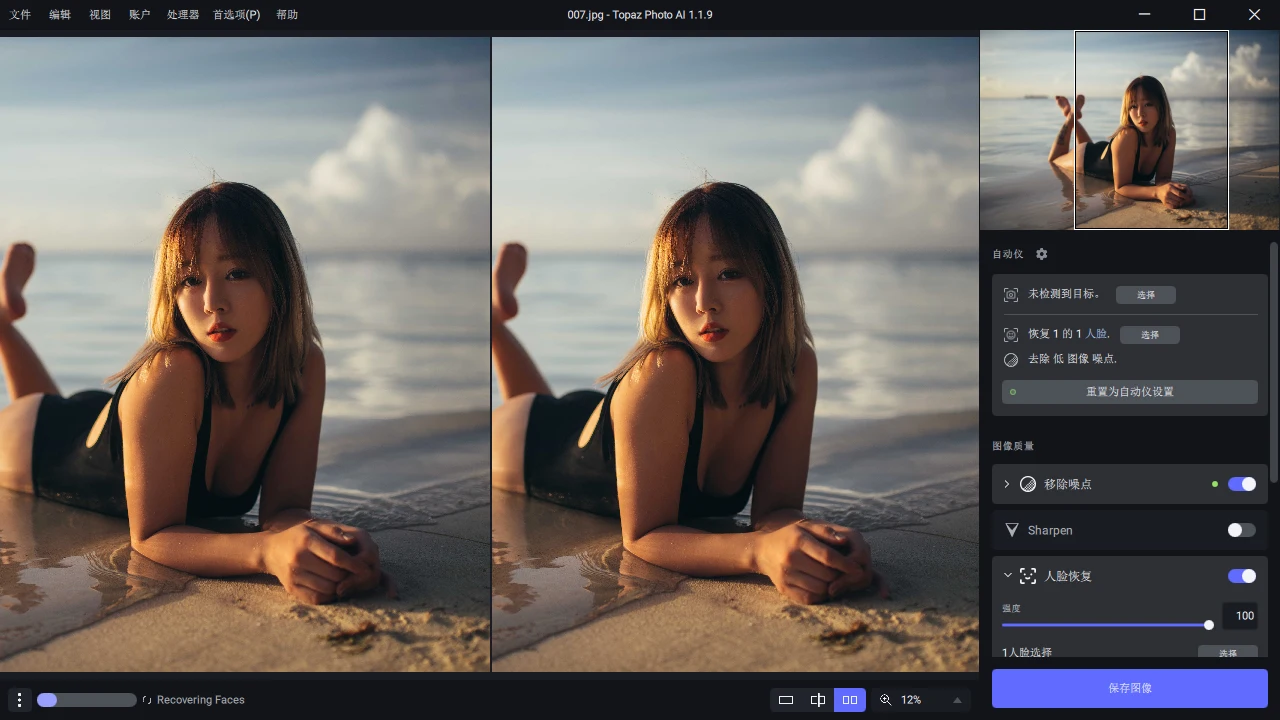Open the 视图 menu
The width and height of the screenshot is (1280, 720).
pyautogui.click(x=99, y=15)
